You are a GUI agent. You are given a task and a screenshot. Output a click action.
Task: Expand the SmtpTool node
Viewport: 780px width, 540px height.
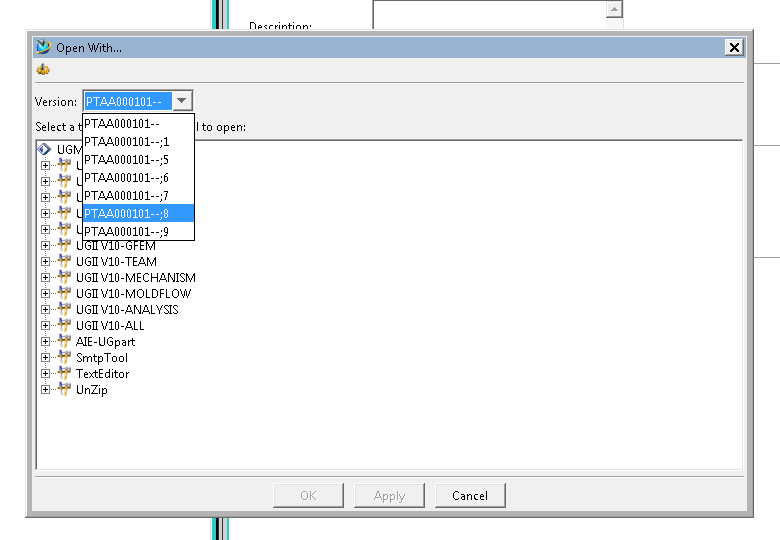click(45, 358)
